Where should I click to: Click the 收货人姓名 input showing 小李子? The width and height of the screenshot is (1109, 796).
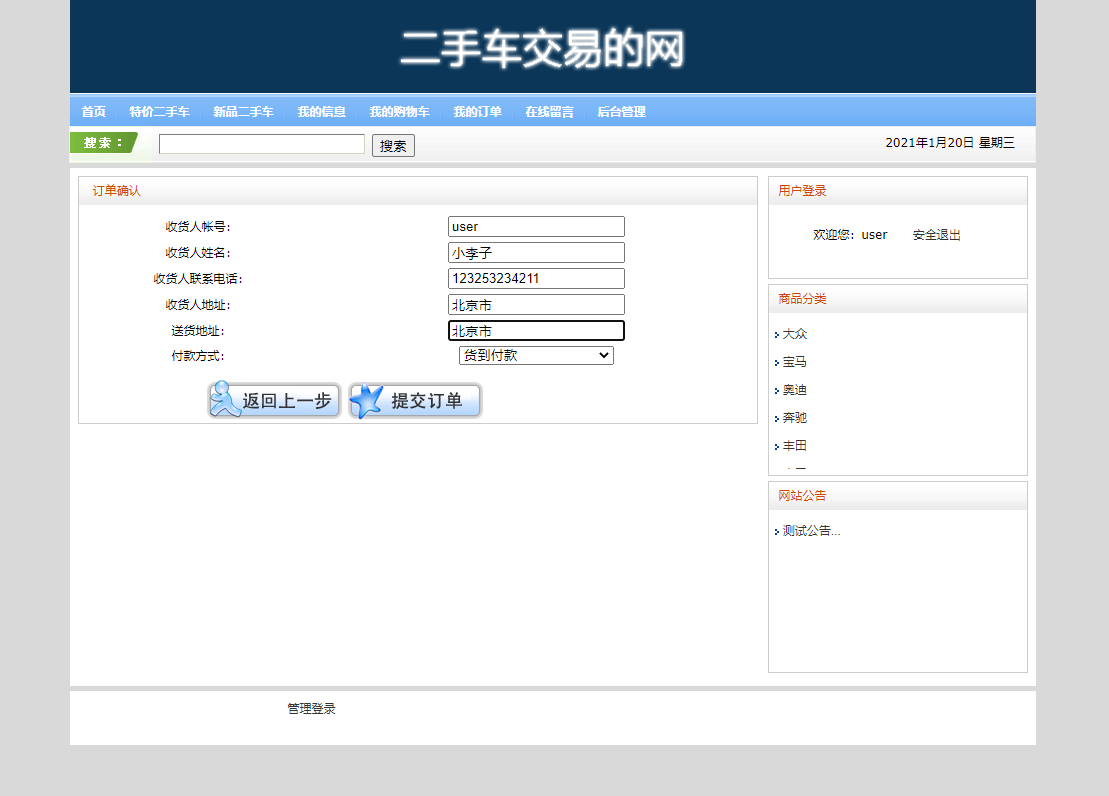[x=535, y=252]
